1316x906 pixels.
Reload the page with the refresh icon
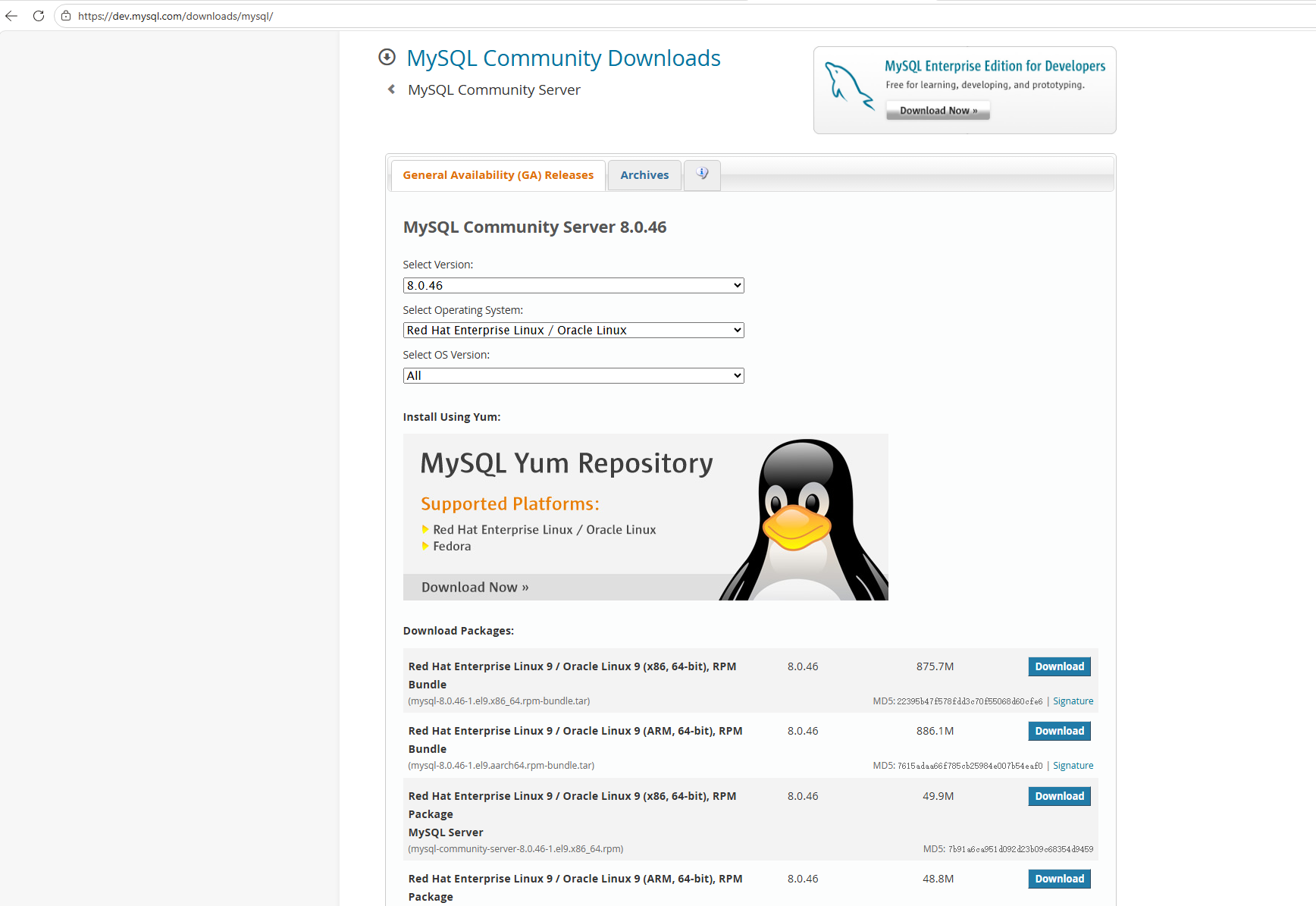pos(39,16)
